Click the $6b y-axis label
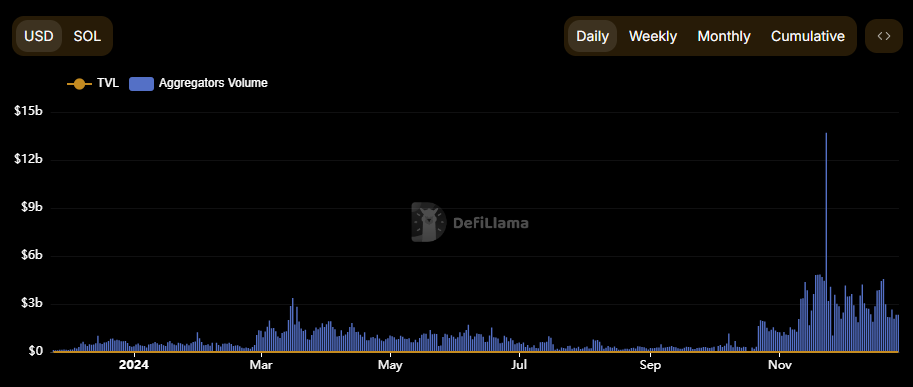913x387 pixels. pos(31,256)
